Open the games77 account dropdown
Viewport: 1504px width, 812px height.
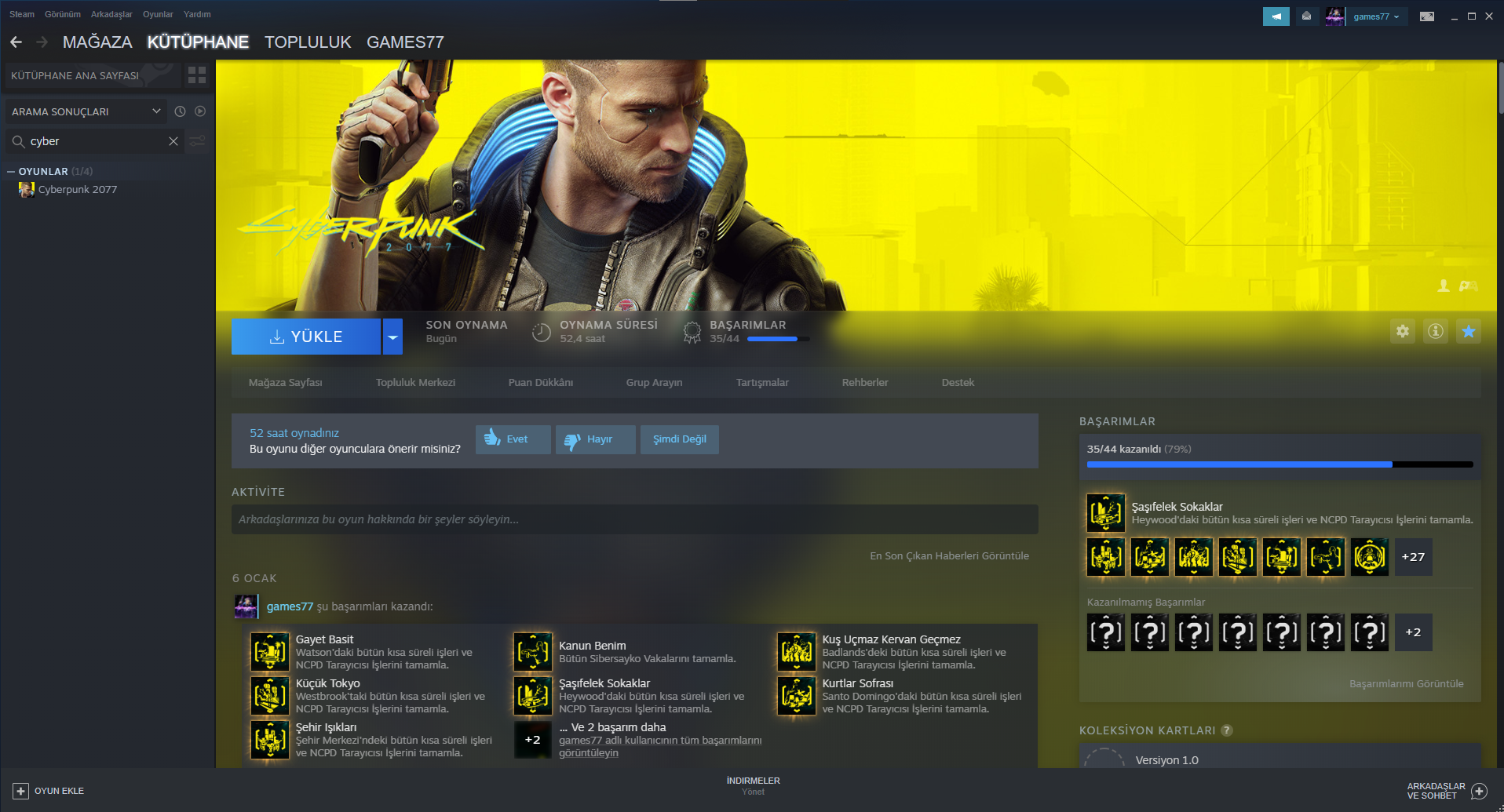coord(1377,16)
